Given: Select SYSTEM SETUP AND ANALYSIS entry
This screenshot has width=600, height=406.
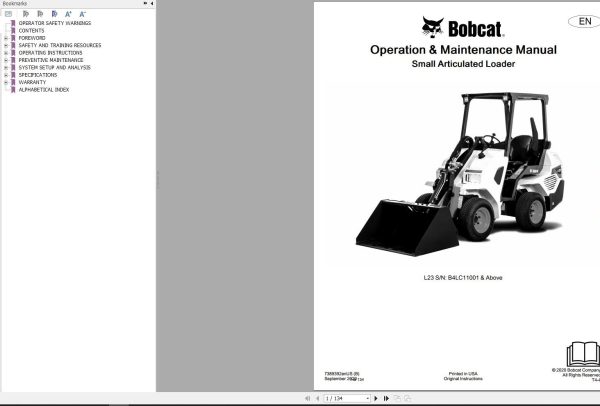Looking at the screenshot, I should [55, 67].
